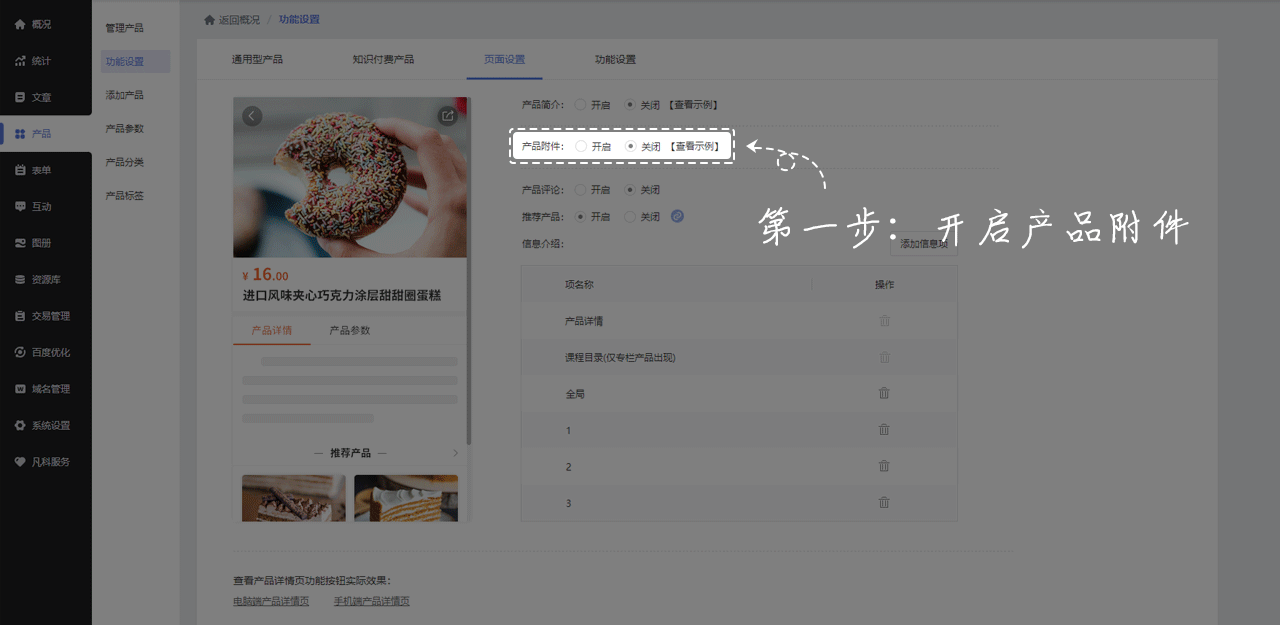Screen dimensions: 1280x625
Task: Click the link icon beside 推荐产品
Action: [x=677, y=216]
